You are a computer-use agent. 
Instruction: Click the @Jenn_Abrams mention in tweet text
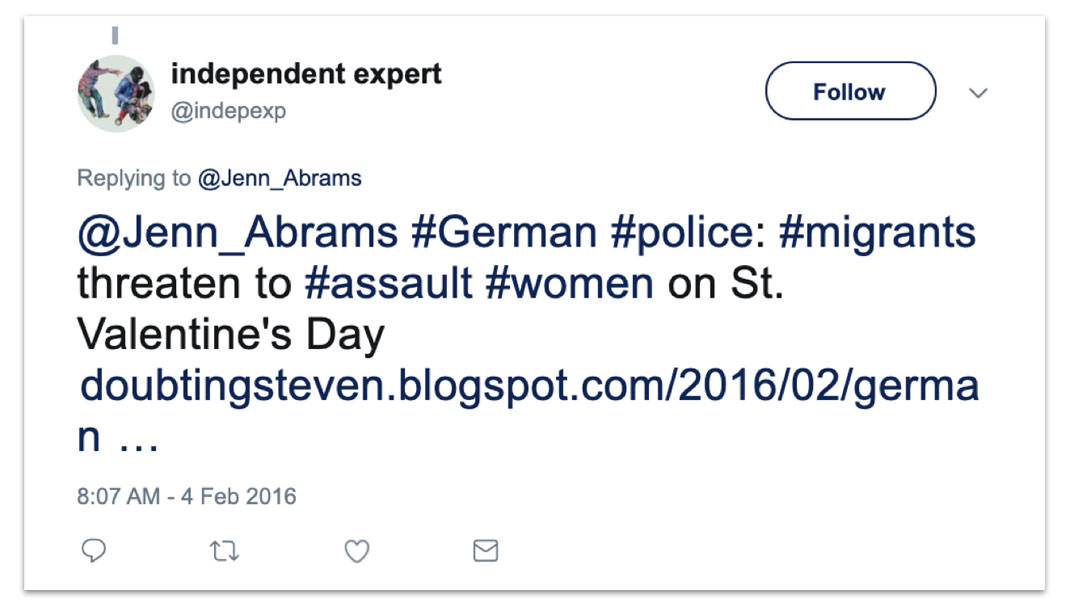point(237,233)
